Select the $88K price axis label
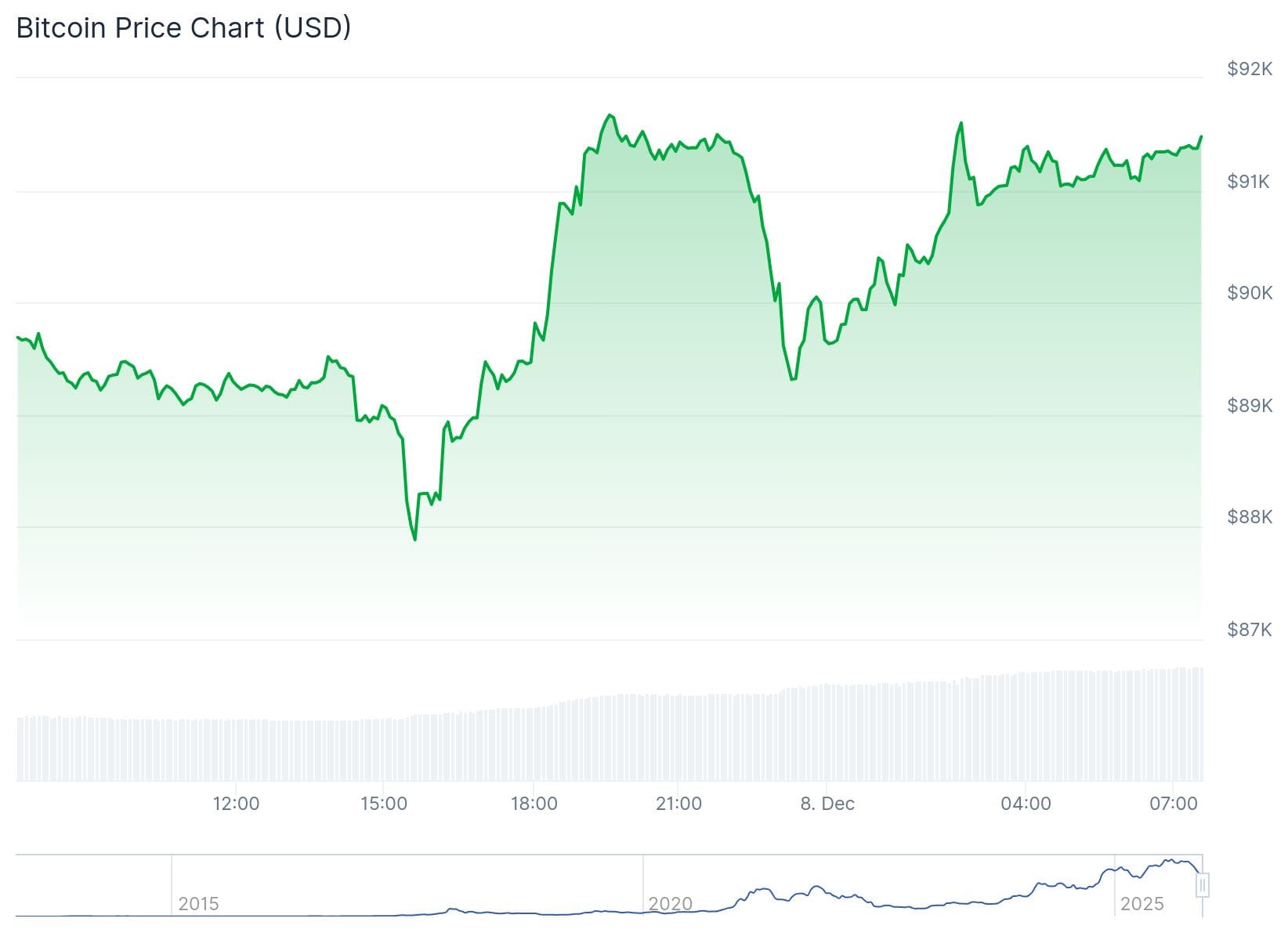 [1250, 516]
